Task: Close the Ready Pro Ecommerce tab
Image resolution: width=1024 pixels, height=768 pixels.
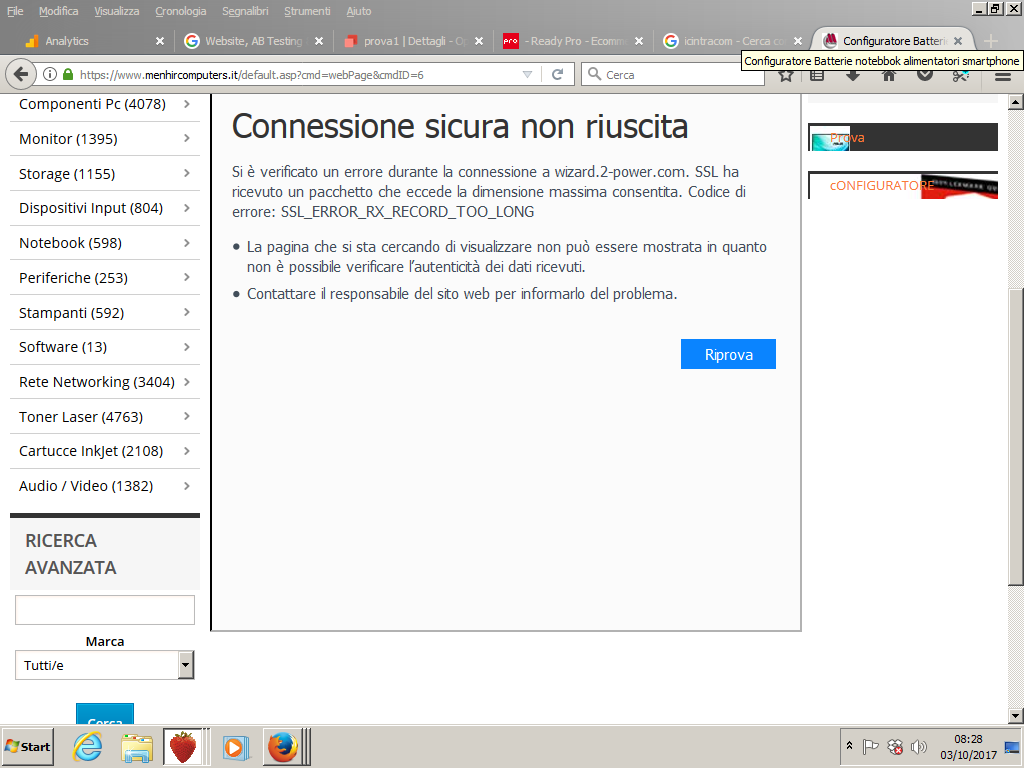Action: point(639,40)
